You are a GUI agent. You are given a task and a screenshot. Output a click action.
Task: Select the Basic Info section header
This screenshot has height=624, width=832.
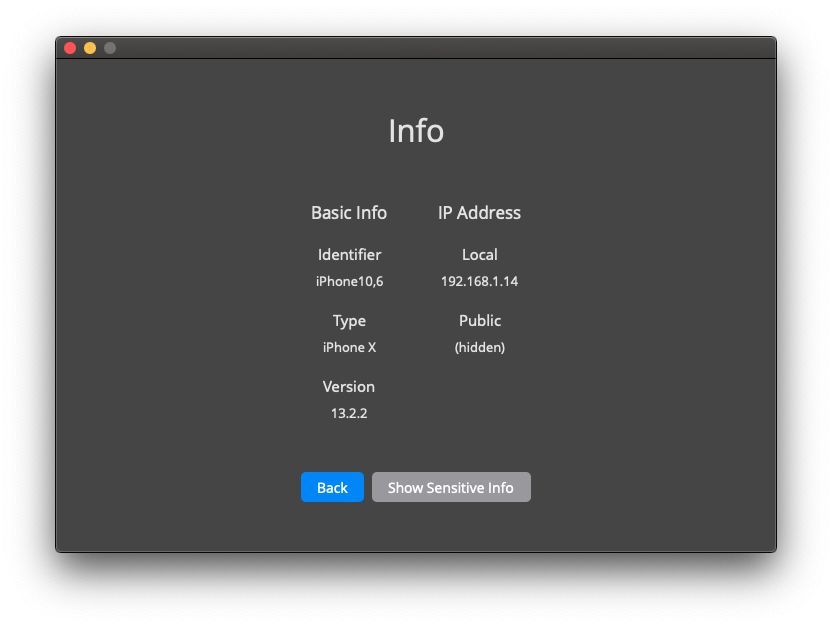(x=349, y=213)
